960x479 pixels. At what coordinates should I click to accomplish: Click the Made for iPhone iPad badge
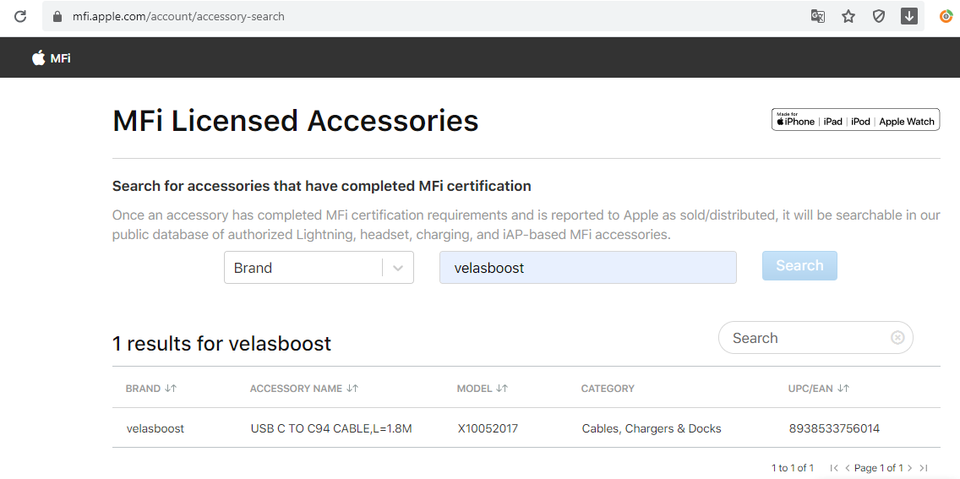pos(855,119)
